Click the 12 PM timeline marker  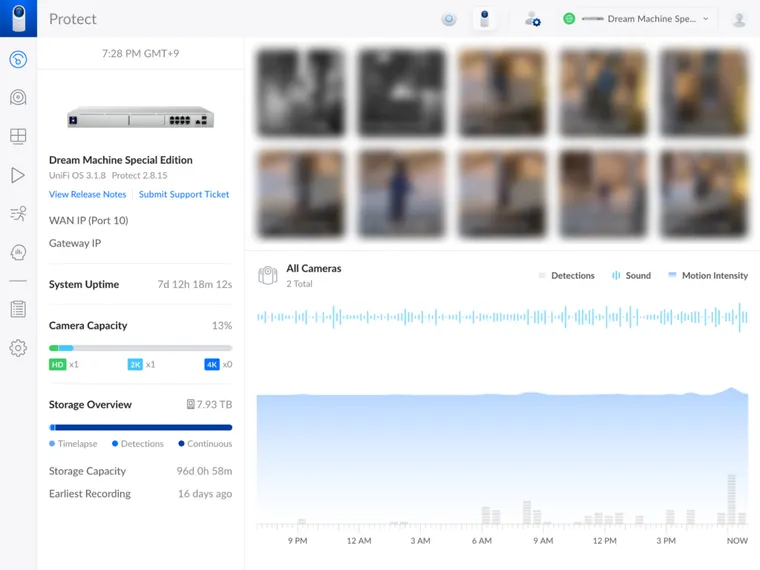coord(604,540)
